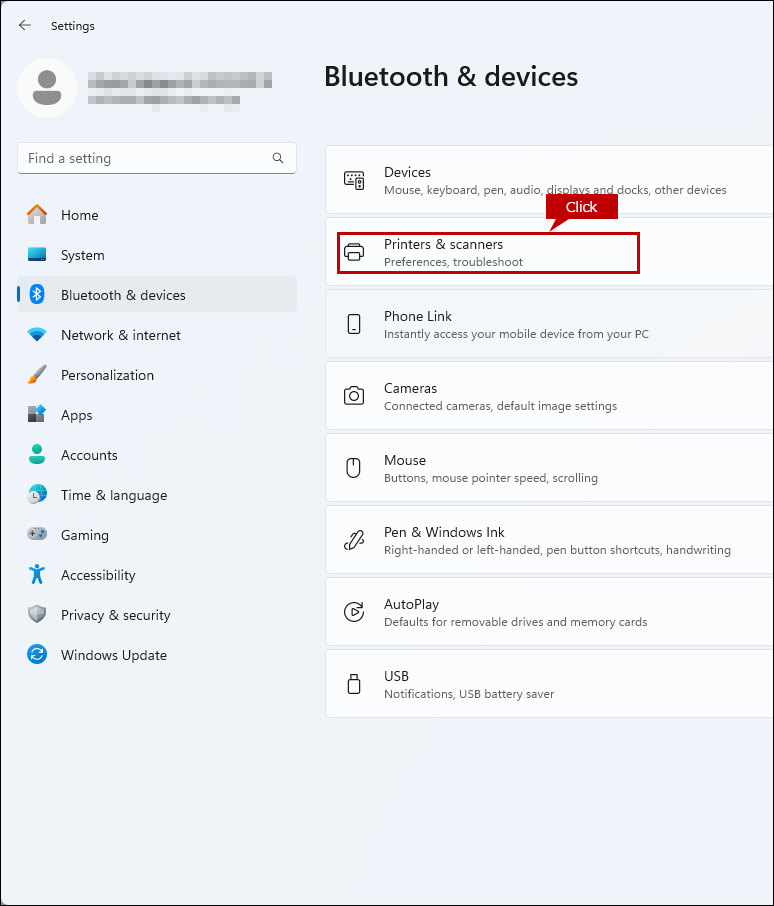774x906 pixels.
Task: Click the Apps tiles icon
Action: 37,414
